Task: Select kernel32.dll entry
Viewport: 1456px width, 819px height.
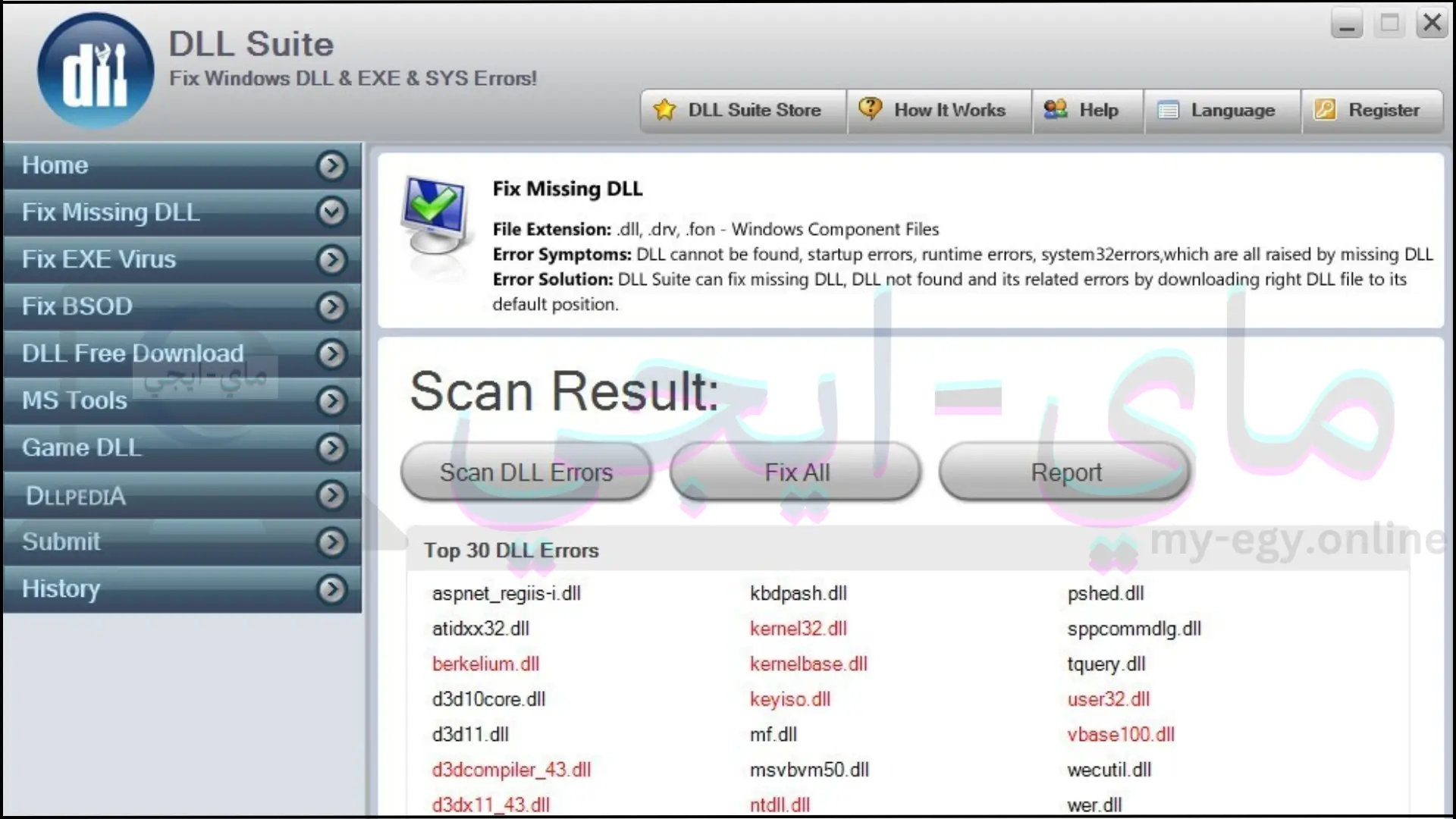Action: [799, 629]
